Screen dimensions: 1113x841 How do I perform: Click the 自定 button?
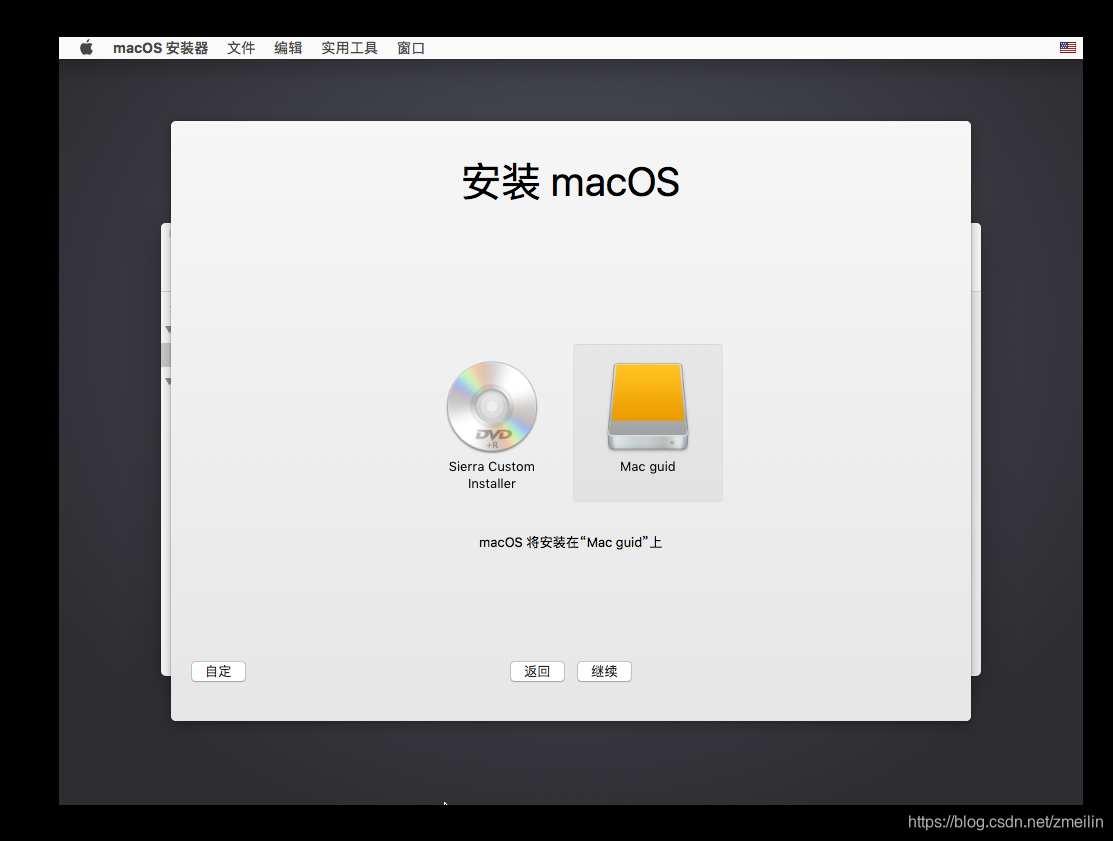218,671
